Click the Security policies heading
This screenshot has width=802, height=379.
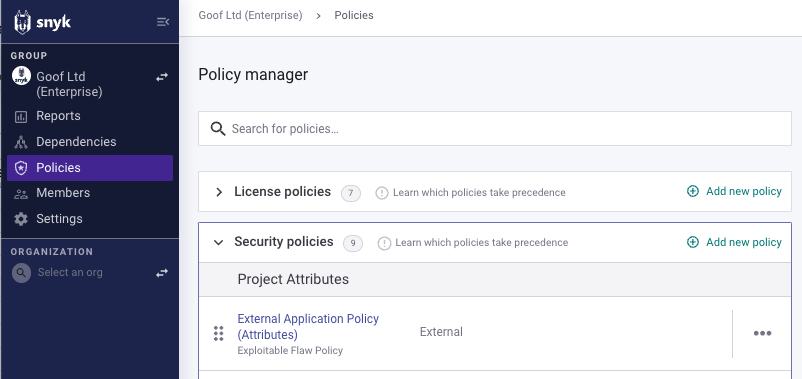284,241
